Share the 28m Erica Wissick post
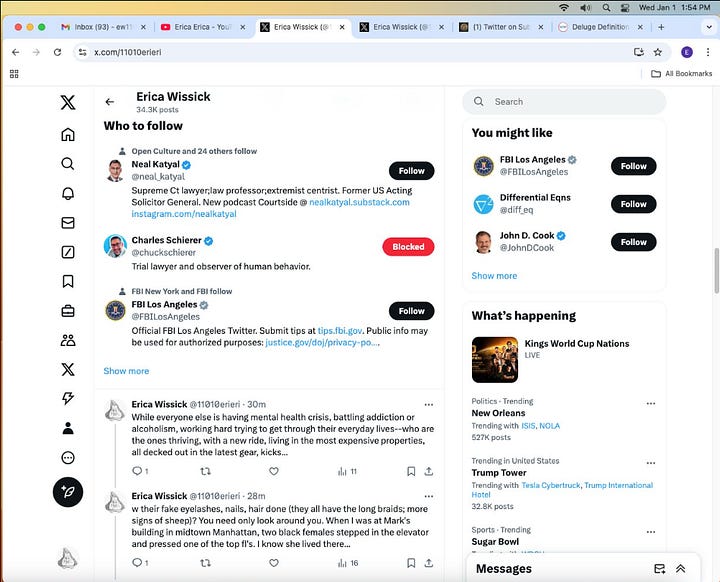The height and width of the screenshot is (582, 720). pyautogui.click(x=428, y=563)
